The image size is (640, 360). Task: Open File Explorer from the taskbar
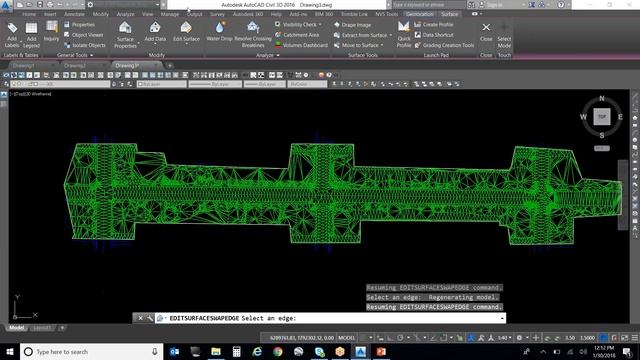click(216, 351)
